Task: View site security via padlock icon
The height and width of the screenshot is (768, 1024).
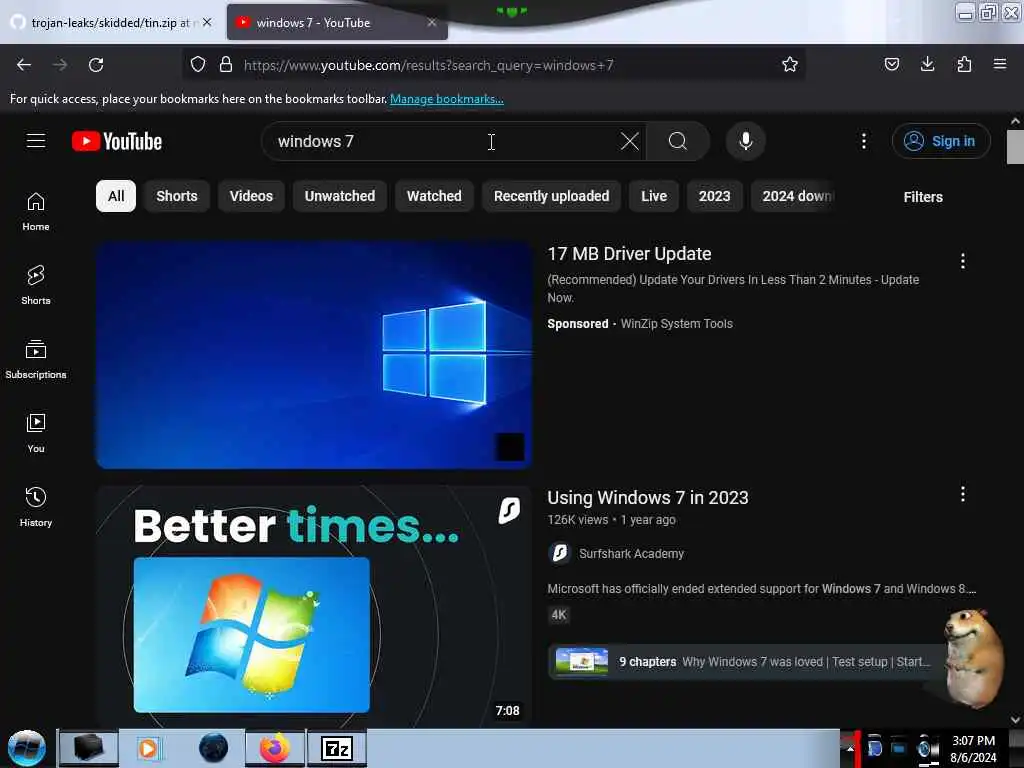Action: pyautogui.click(x=226, y=65)
